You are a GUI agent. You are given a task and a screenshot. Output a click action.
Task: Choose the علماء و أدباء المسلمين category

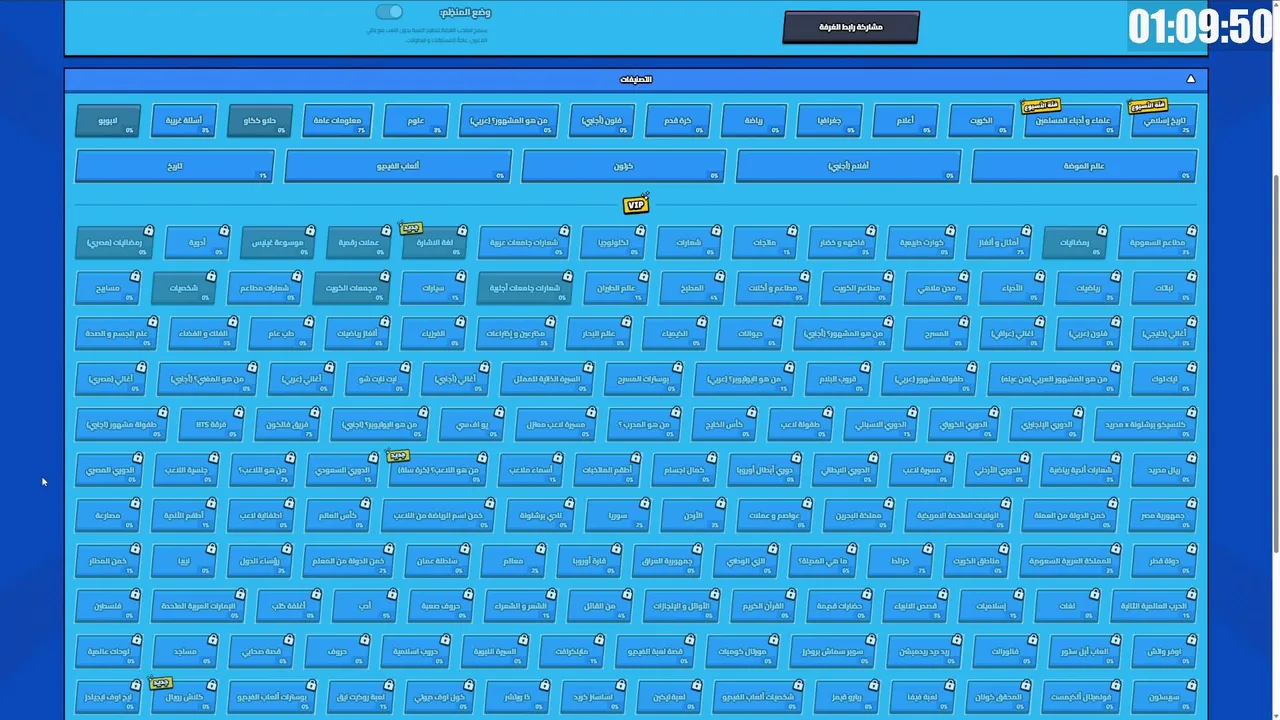click(x=1072, y=121)
